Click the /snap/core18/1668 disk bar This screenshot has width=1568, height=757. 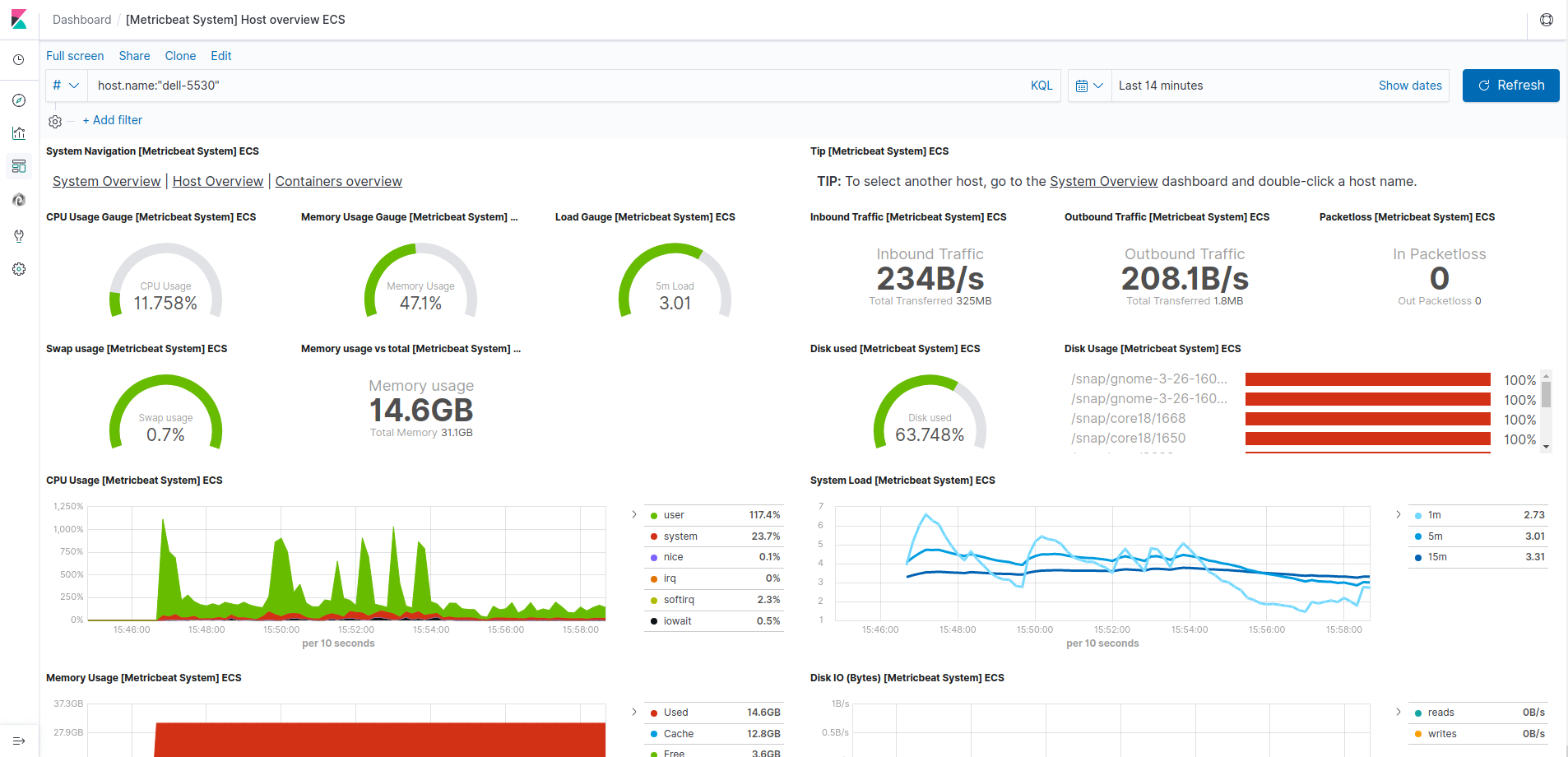(x=1368, y=419)
